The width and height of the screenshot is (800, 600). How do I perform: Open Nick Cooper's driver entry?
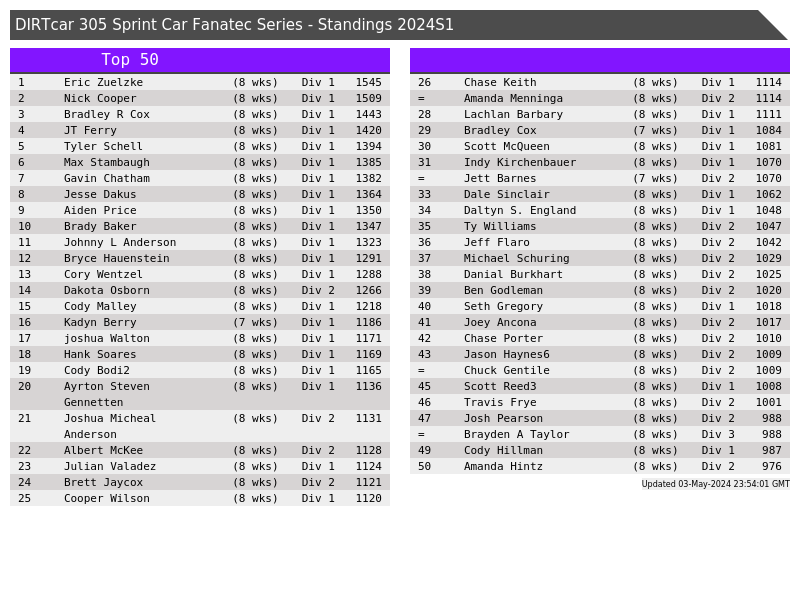[x=100, y=98]
